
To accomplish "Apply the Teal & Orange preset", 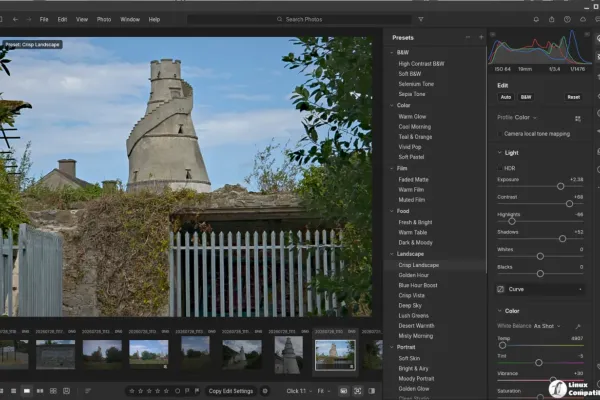I will coord(415,137).
